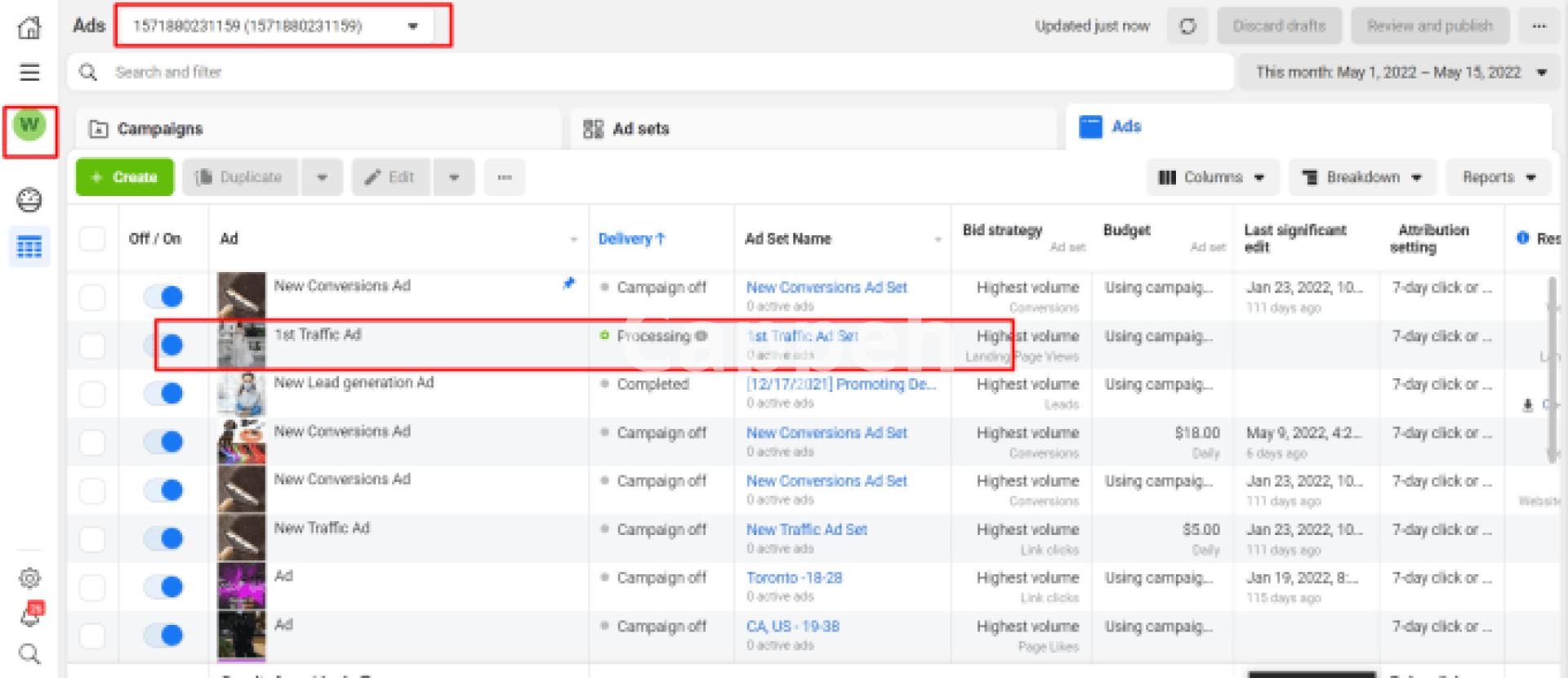Check the box for New Lead generation Ad
1568x678 pixels.
point(92,394)
